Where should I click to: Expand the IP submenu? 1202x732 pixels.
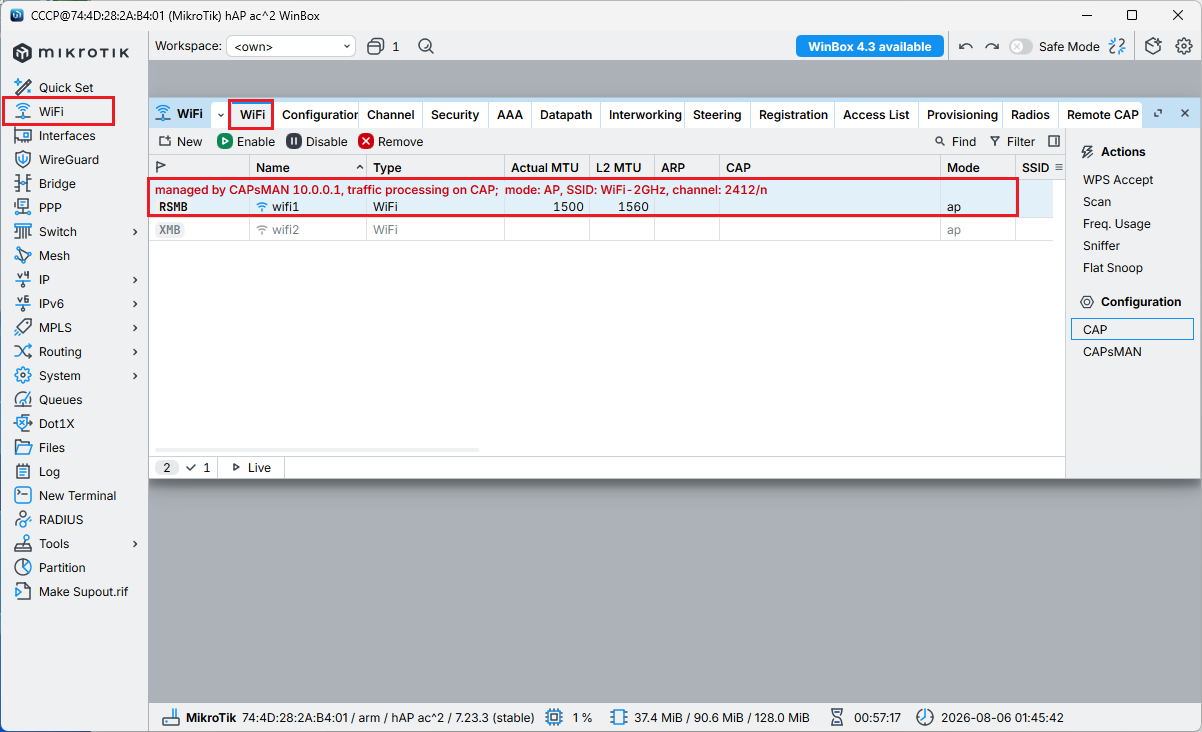pos(135,280)
